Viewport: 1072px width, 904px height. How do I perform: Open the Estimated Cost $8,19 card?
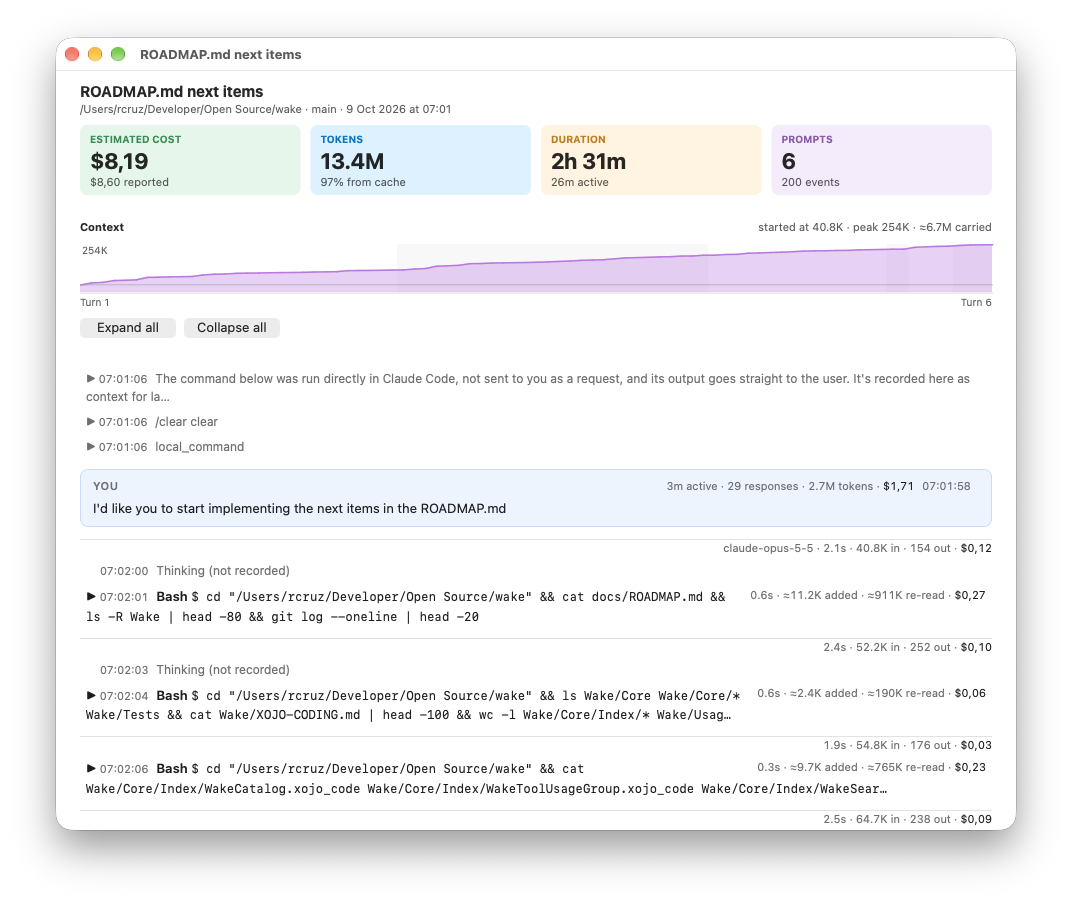[x=190, y=160]
